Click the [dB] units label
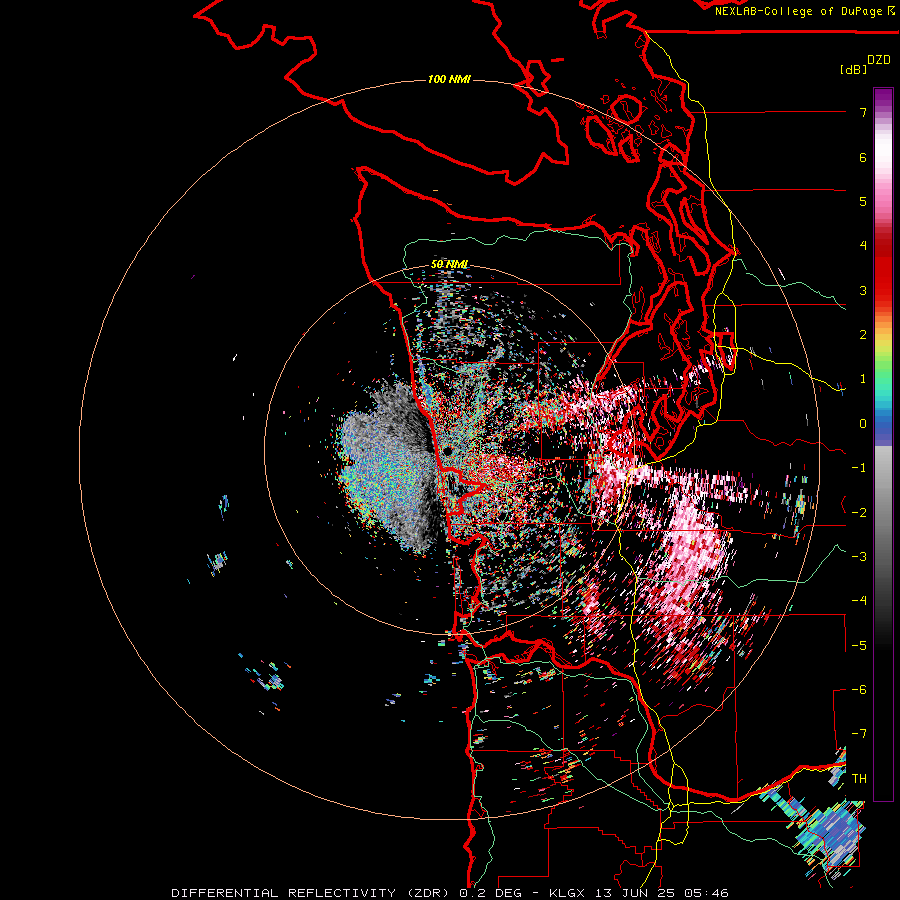The width and height of the screenshot is (900, 900). pos(854,69)
